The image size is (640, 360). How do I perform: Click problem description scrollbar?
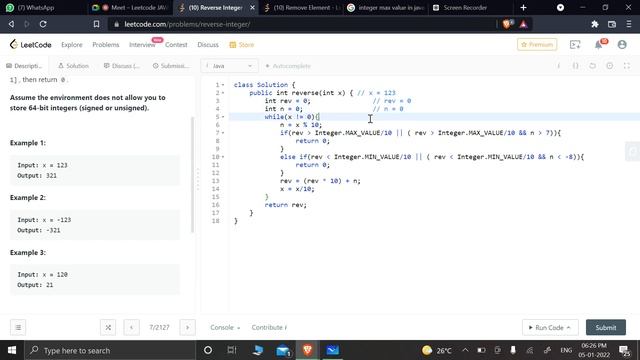click(x=193, y=175)
